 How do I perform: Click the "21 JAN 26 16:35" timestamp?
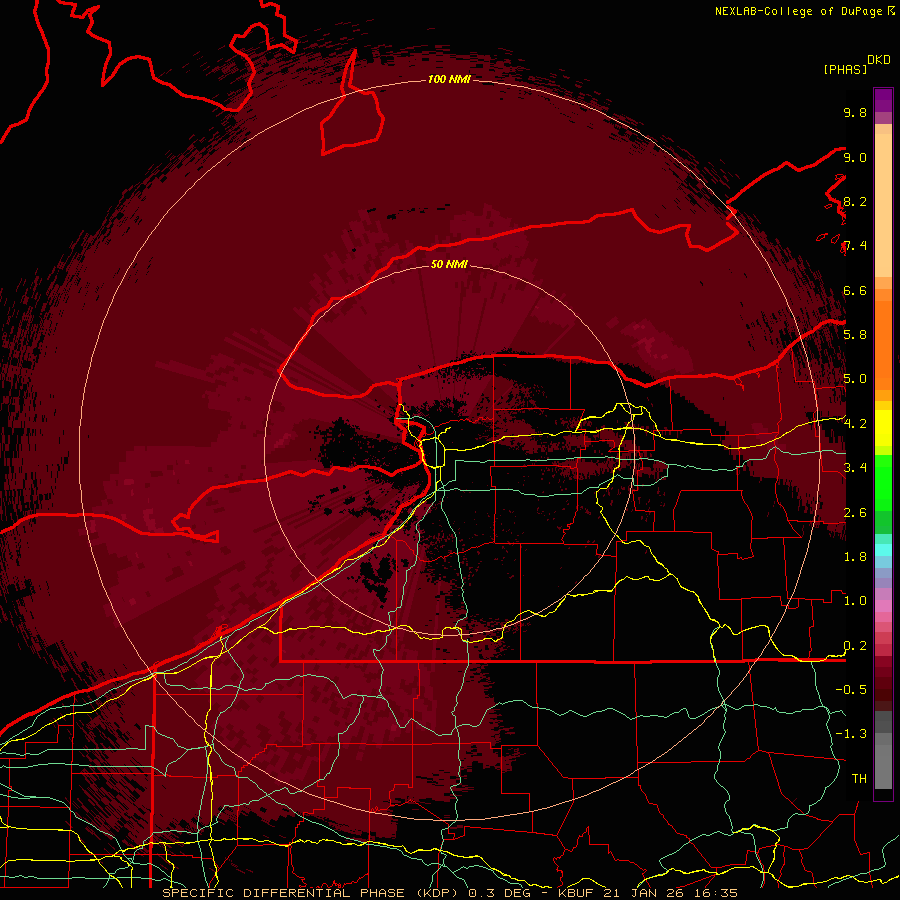tap(670, 893)
